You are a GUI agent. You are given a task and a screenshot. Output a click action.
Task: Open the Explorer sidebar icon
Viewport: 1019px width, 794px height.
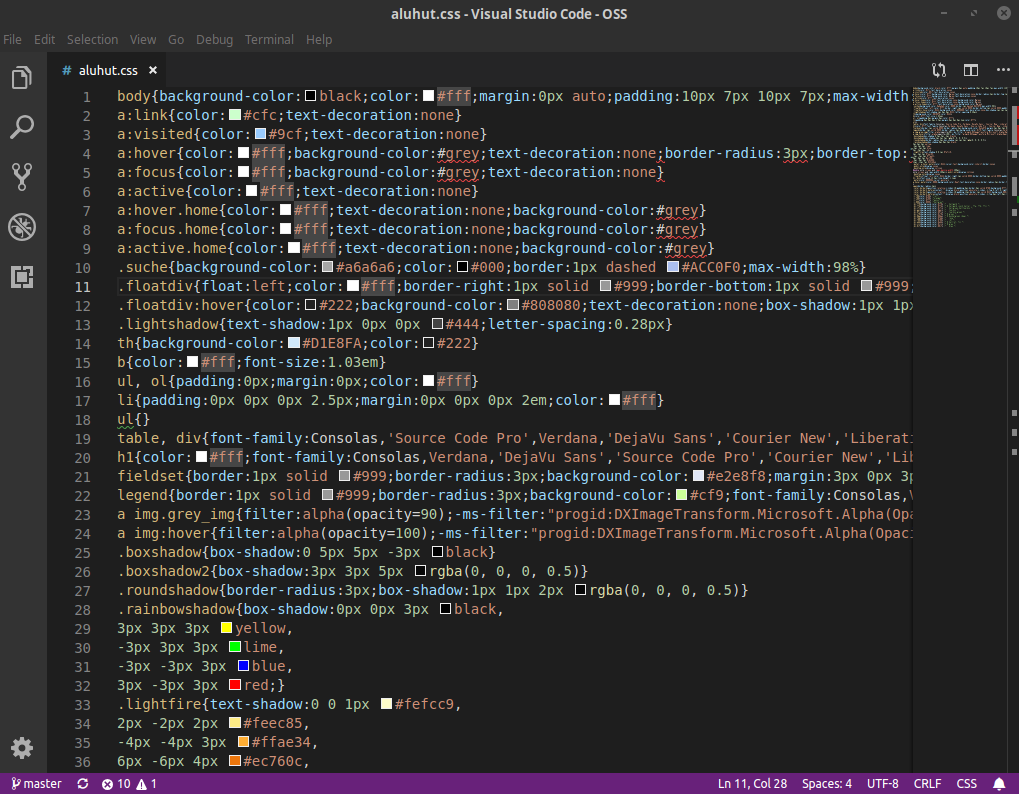point(21,77)
